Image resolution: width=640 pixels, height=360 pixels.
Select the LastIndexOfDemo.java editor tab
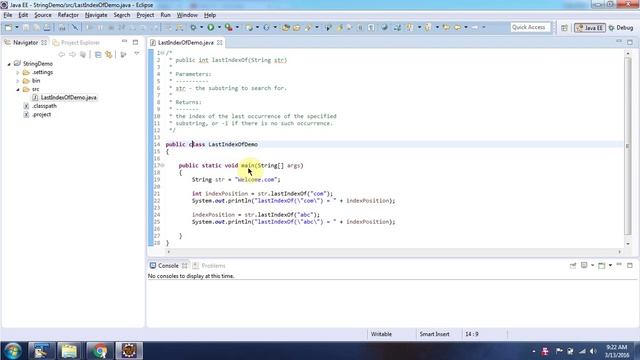[x=185, y=42]
